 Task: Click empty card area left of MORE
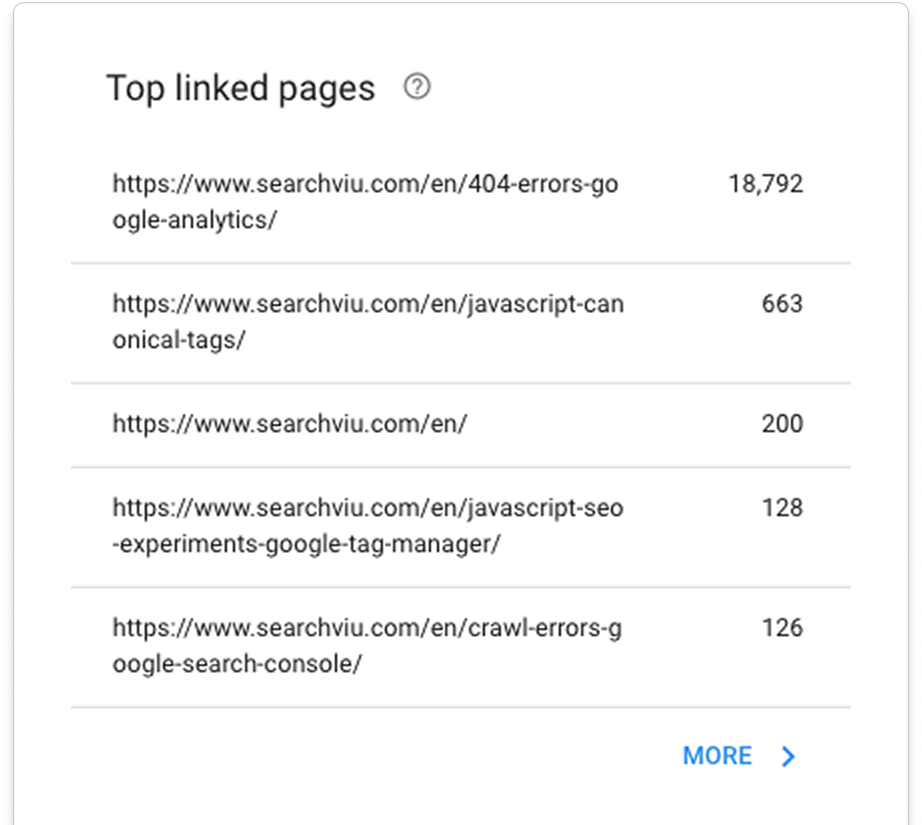tap(380, 756)
